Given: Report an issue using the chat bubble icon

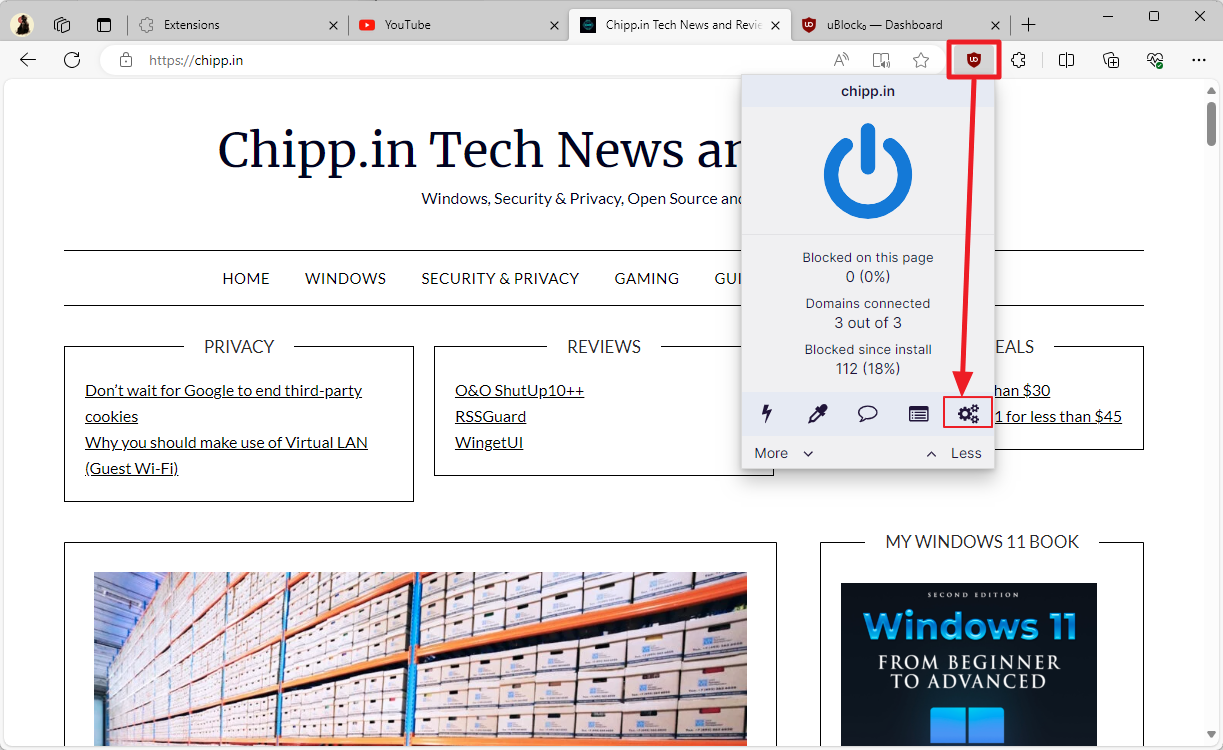Looking at the screenshot, I should point(867,413).
